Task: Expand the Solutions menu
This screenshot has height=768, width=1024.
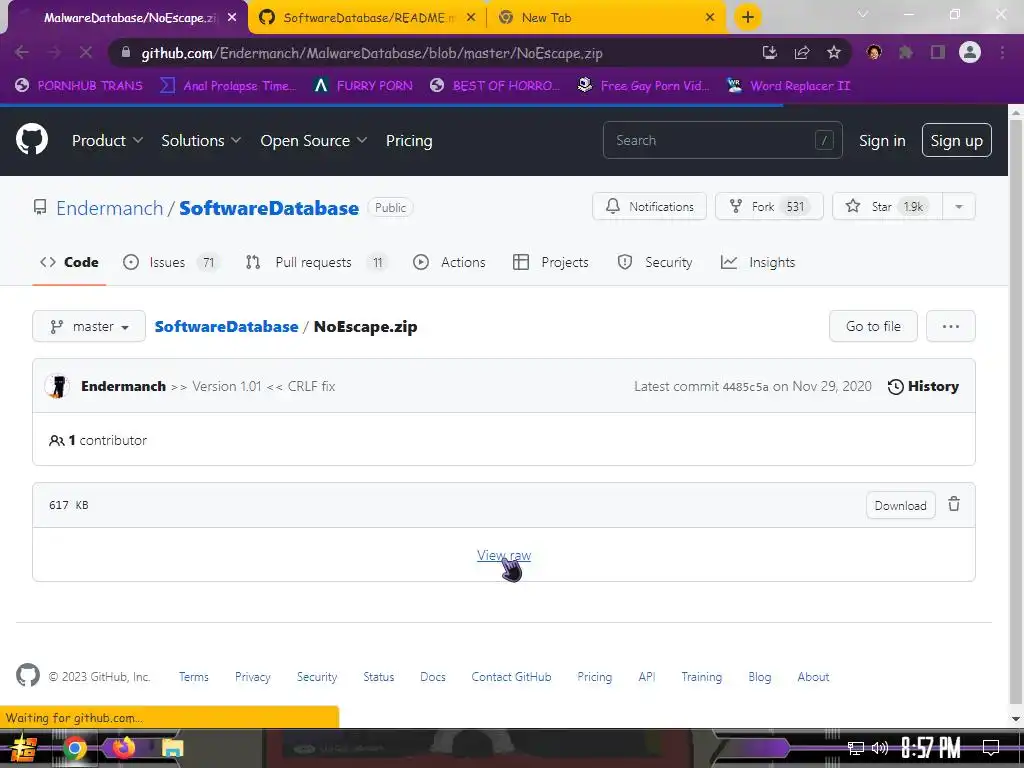Action: tap(201, 140)
